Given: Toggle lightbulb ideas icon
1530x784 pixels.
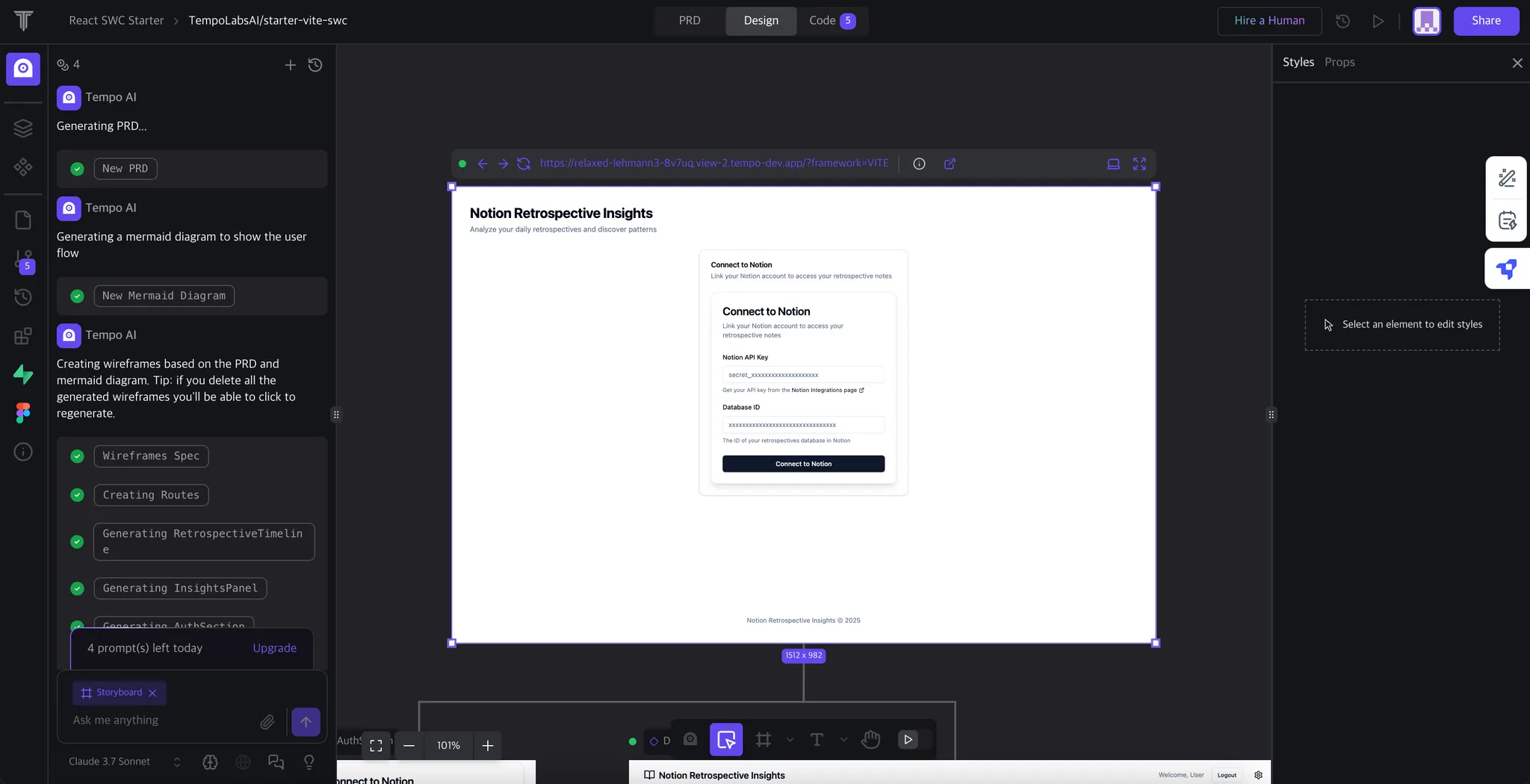Looking at the screenshot, I should point(309,762).
